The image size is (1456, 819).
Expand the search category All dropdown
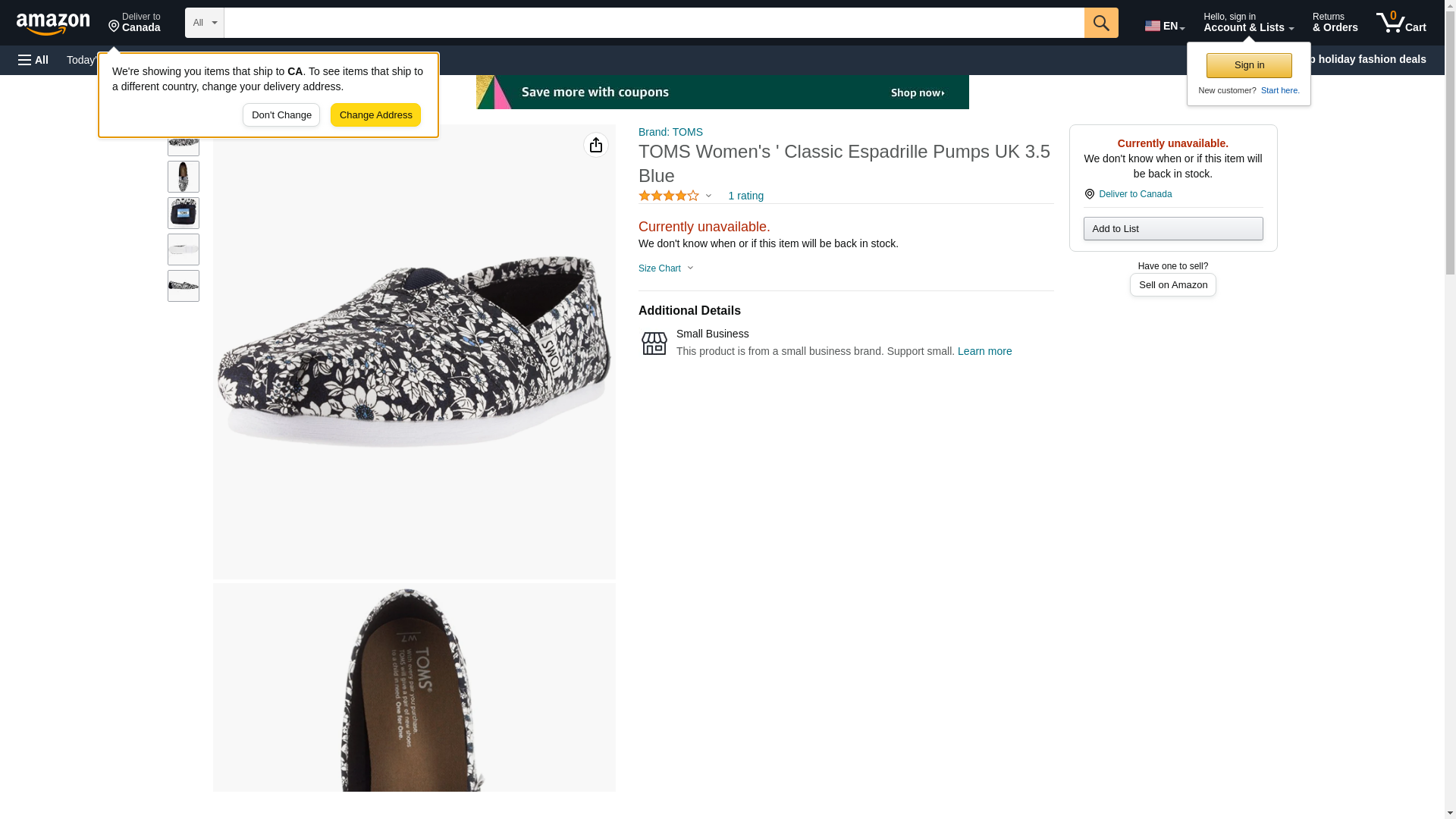click(x=205, y=23)
